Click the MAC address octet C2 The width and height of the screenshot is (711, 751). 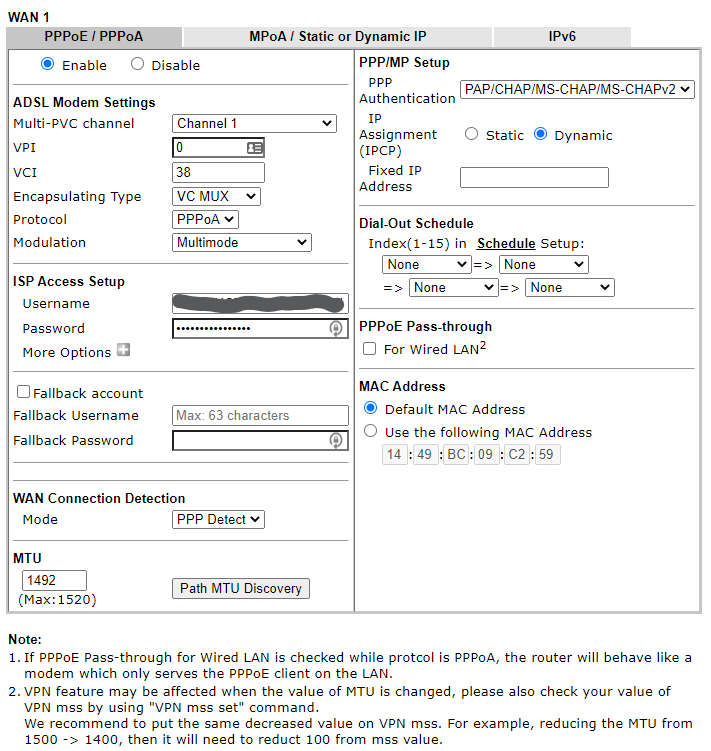tap(517, 455)
